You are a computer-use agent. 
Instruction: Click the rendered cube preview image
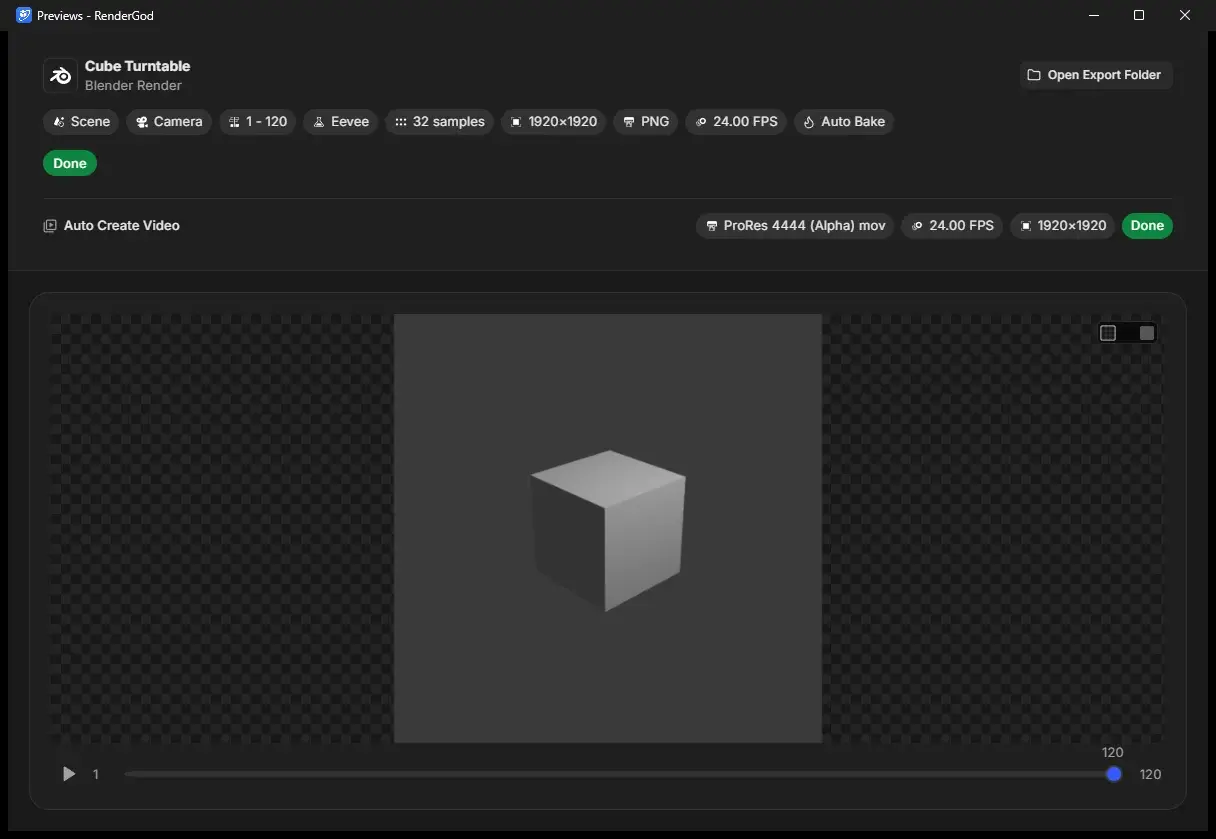tap(608, 529)
